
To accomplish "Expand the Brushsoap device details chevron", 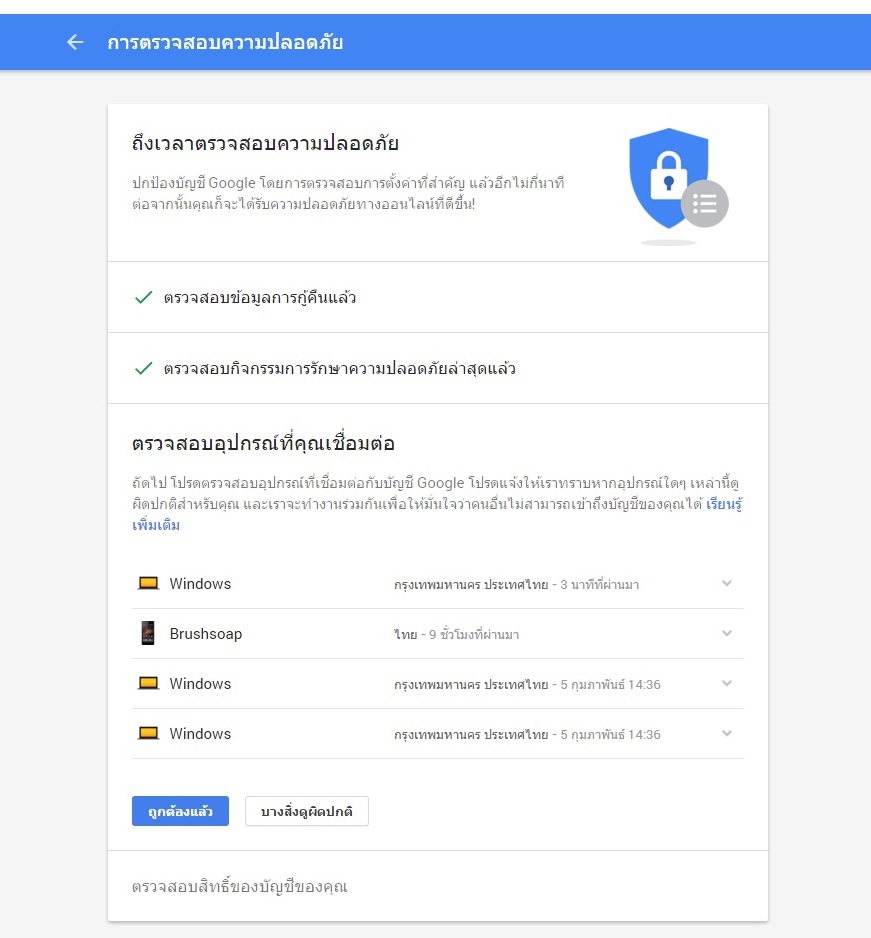I will [x=727, y=633].
